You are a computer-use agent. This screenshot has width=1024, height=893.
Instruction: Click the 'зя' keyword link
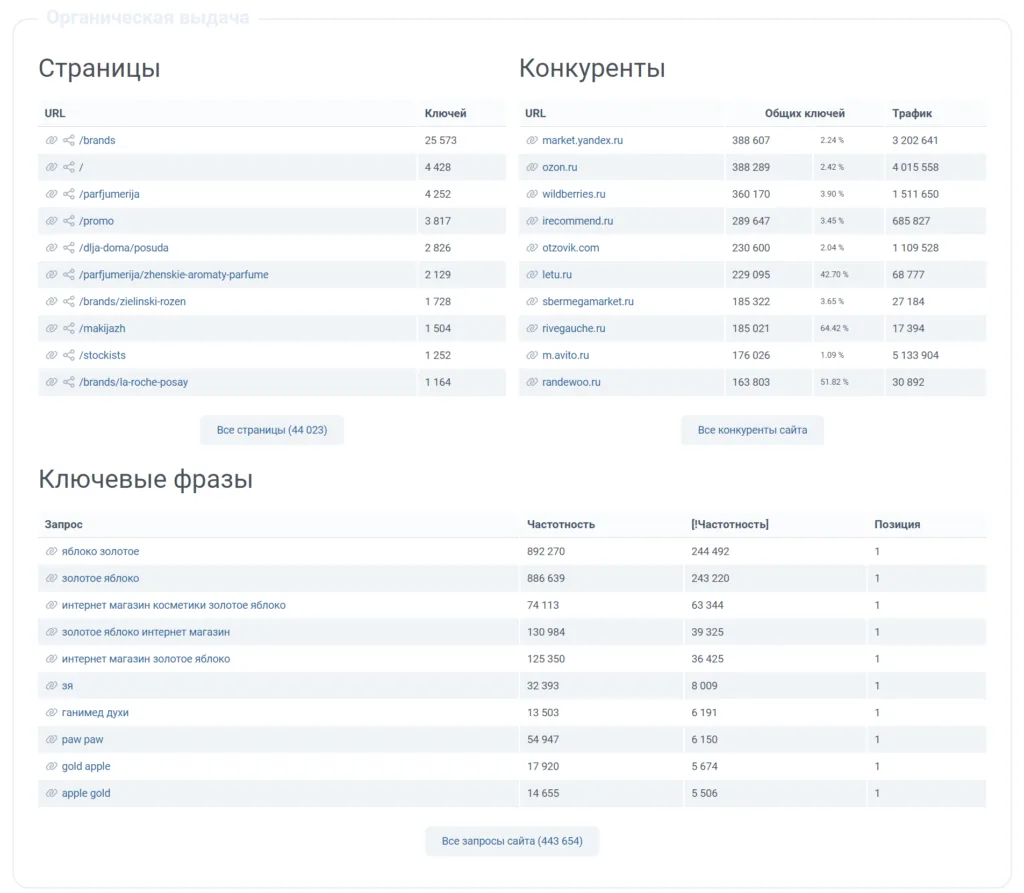(67, 686)
